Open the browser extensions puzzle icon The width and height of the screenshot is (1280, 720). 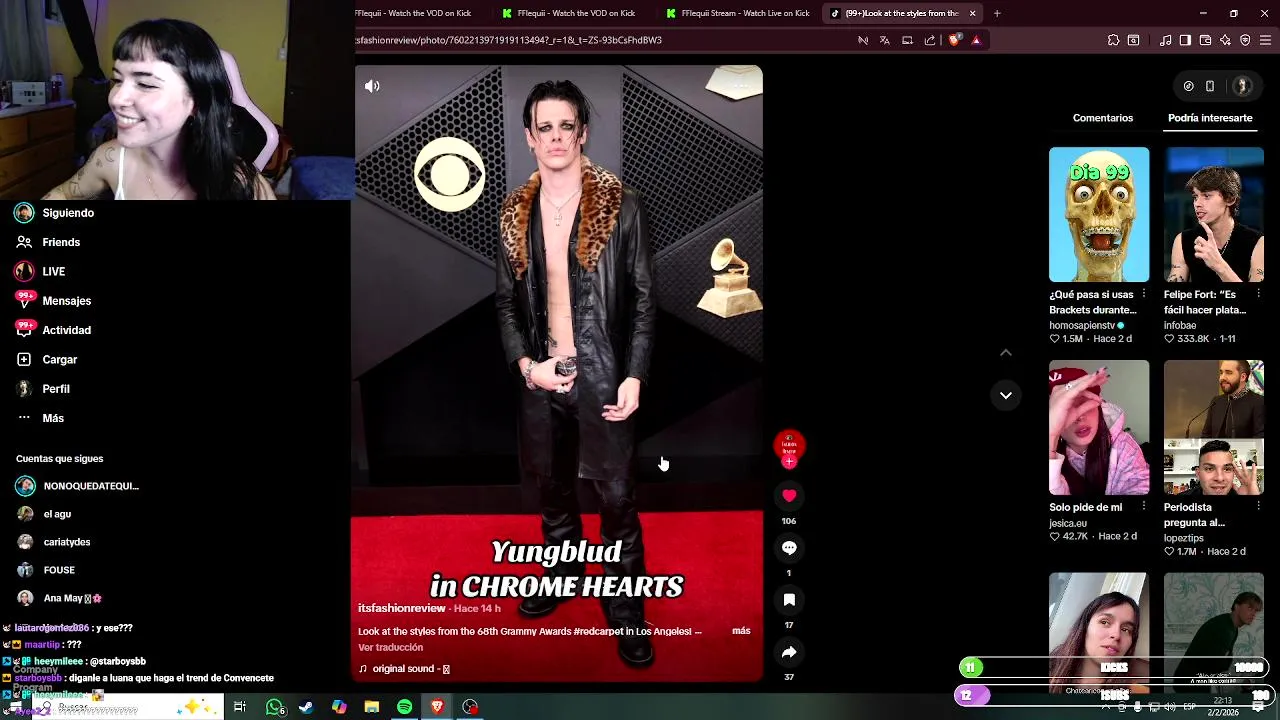(x=1113, y=40)
